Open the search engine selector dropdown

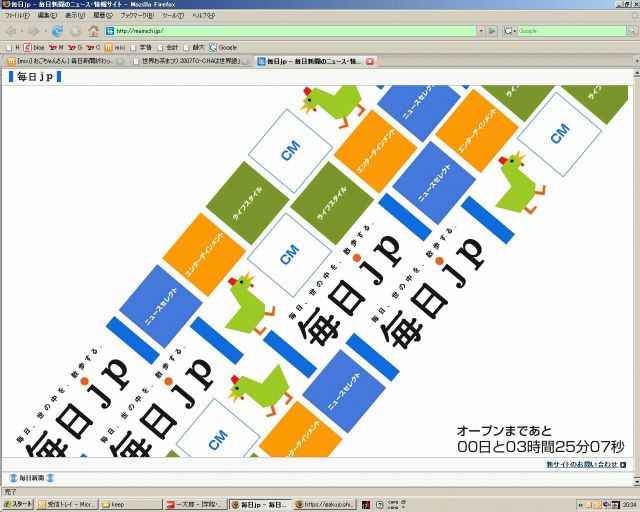(x=510, y=31)
